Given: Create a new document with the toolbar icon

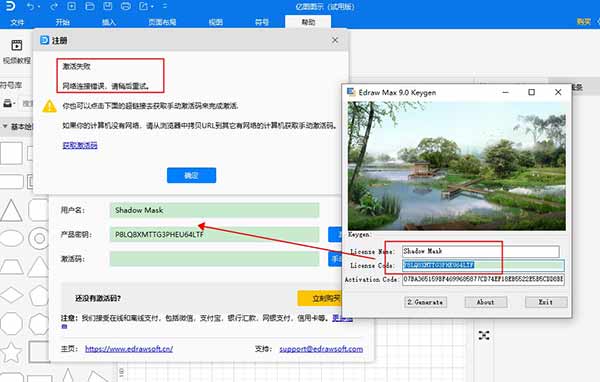Looking at the screenshot, I should pos(72,6).
